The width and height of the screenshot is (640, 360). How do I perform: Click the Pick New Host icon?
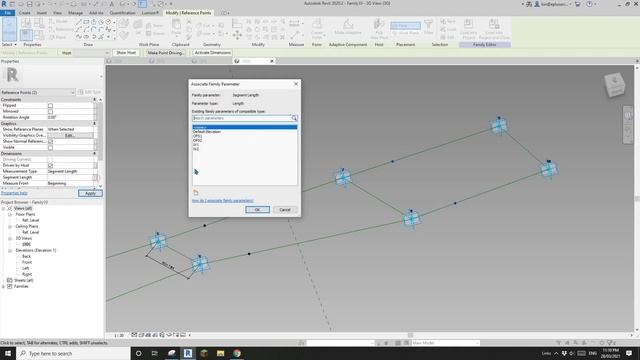tap(379, 29)
